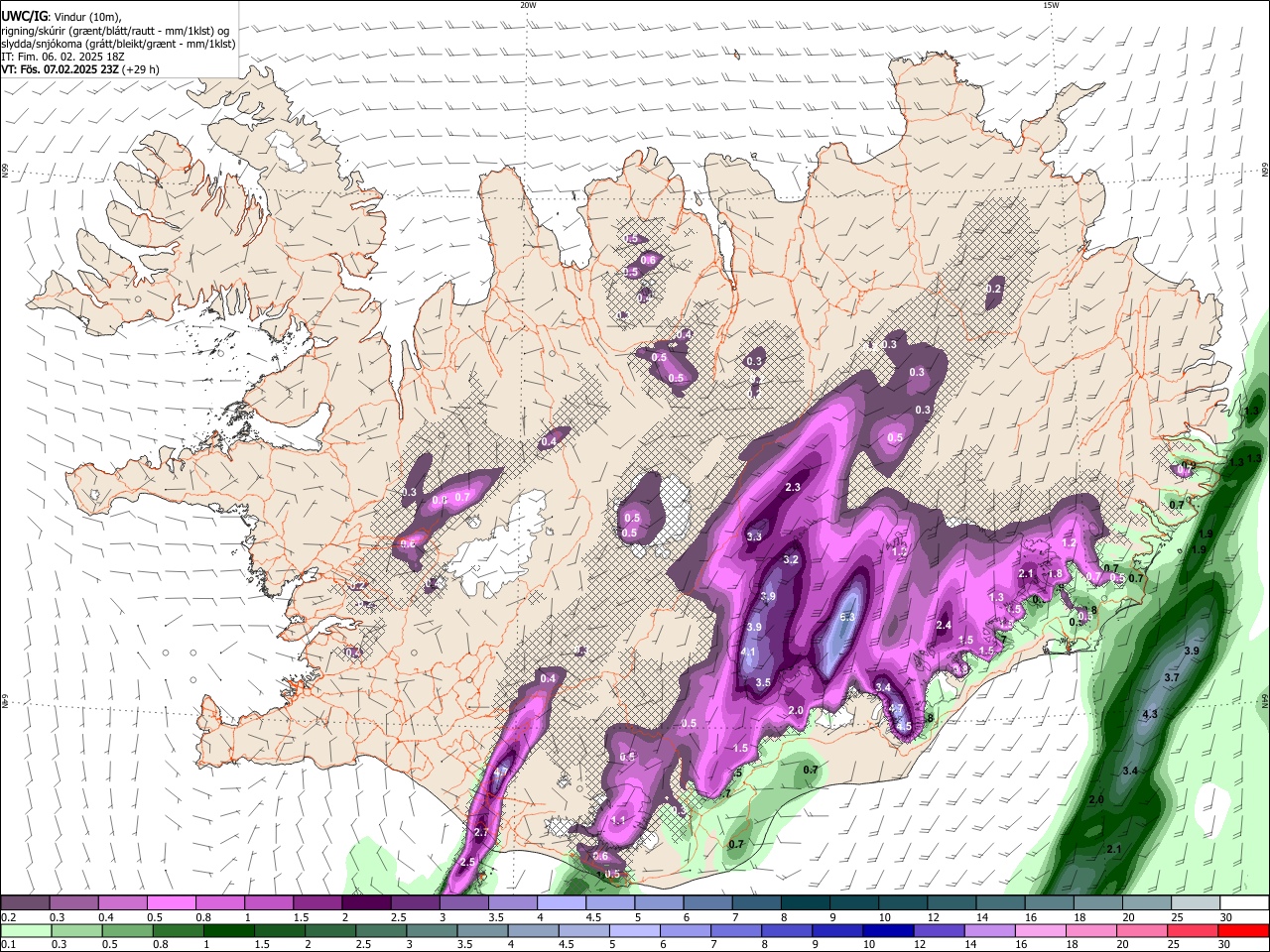Click the 4.1 value label on the map

(749, 652)
